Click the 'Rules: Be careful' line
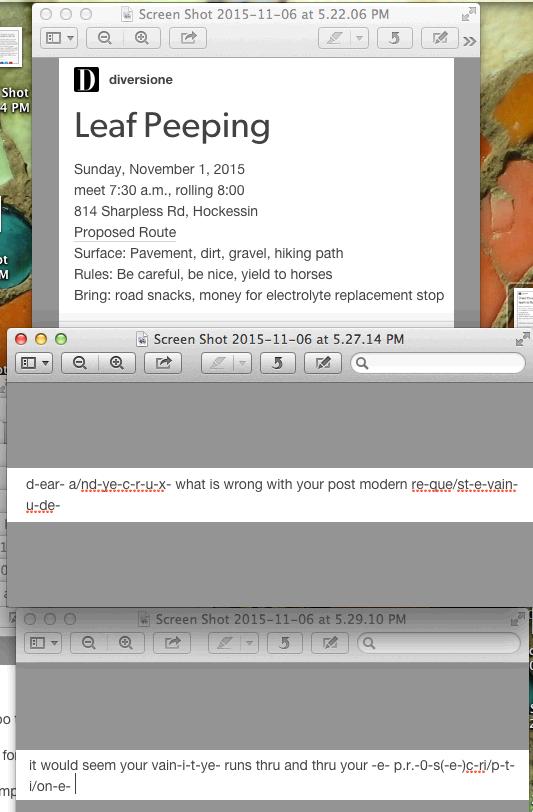Screen dimensions: 533x812 pyautogui.click(x=203, y=274)
